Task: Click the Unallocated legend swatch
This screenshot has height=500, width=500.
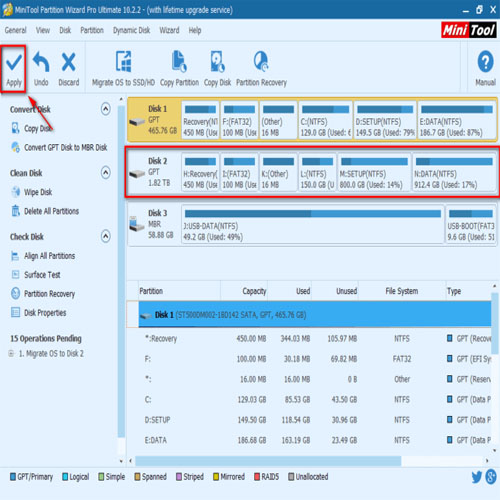Action: (291, 477)
